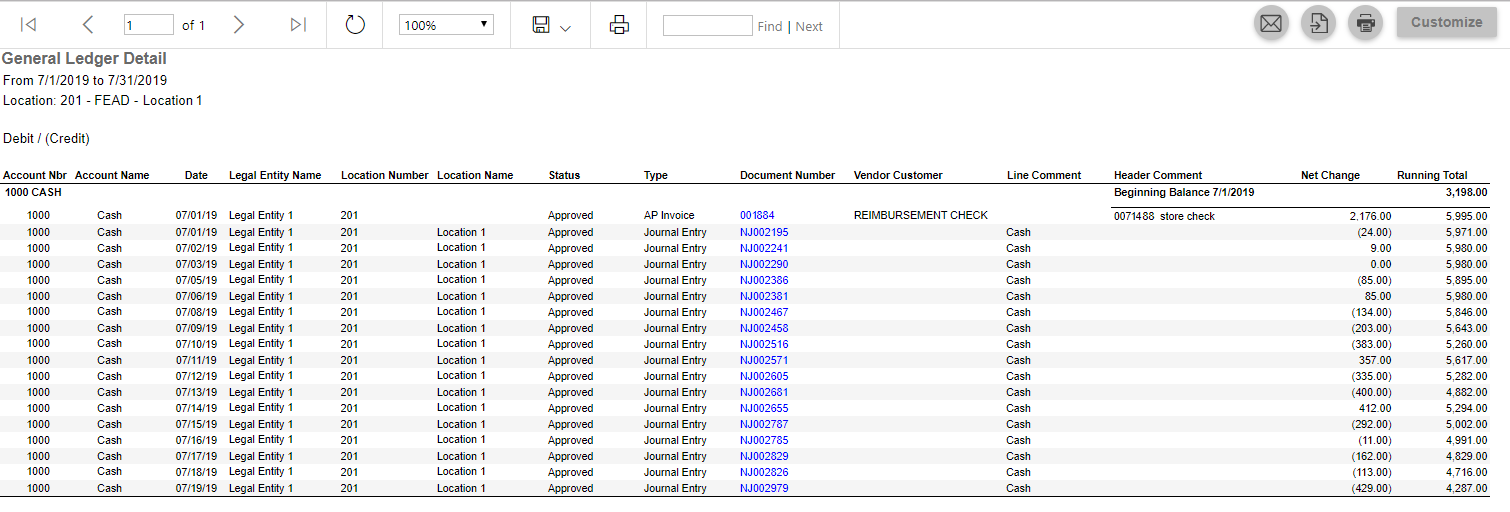
Task: Click the Next search link
Action: pyautogui.click(x=809, y=27)
